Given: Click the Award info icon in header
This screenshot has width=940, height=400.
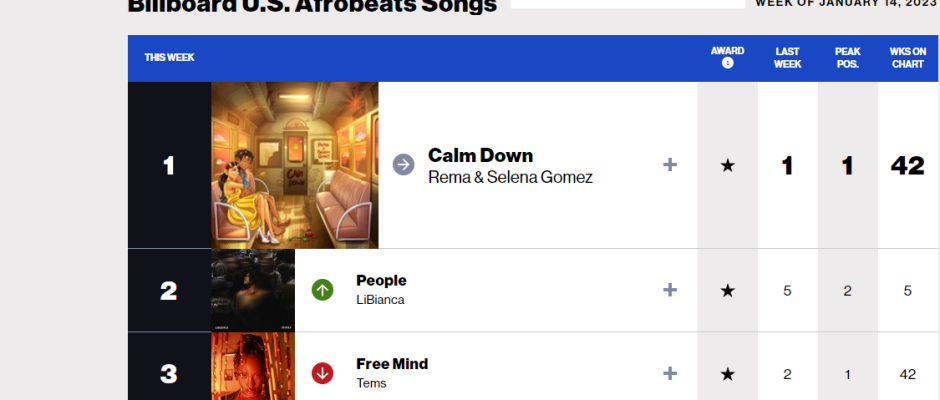Looking at the screenshot, I should (727, 63).
